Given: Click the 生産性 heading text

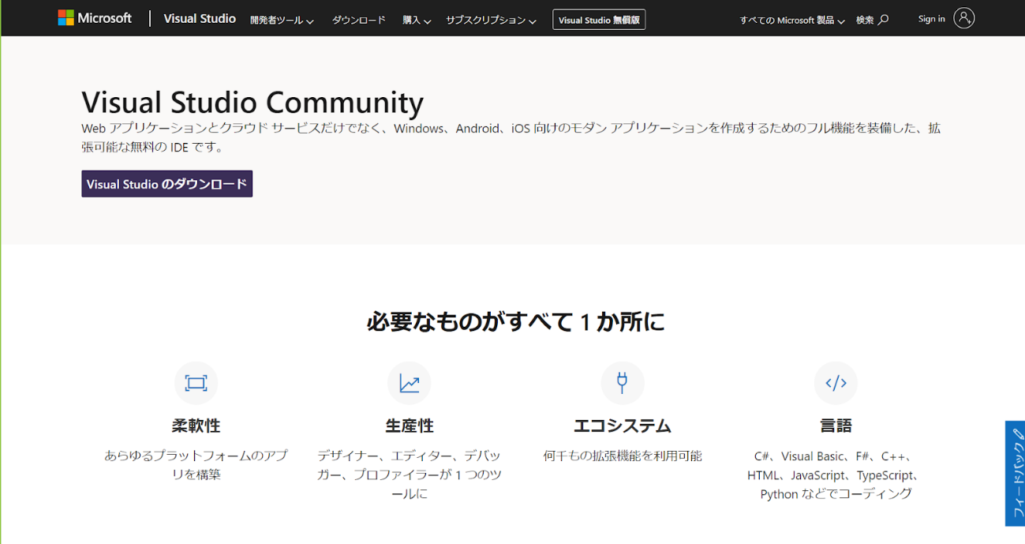Looking at the screenshot, I should [409, 426].
